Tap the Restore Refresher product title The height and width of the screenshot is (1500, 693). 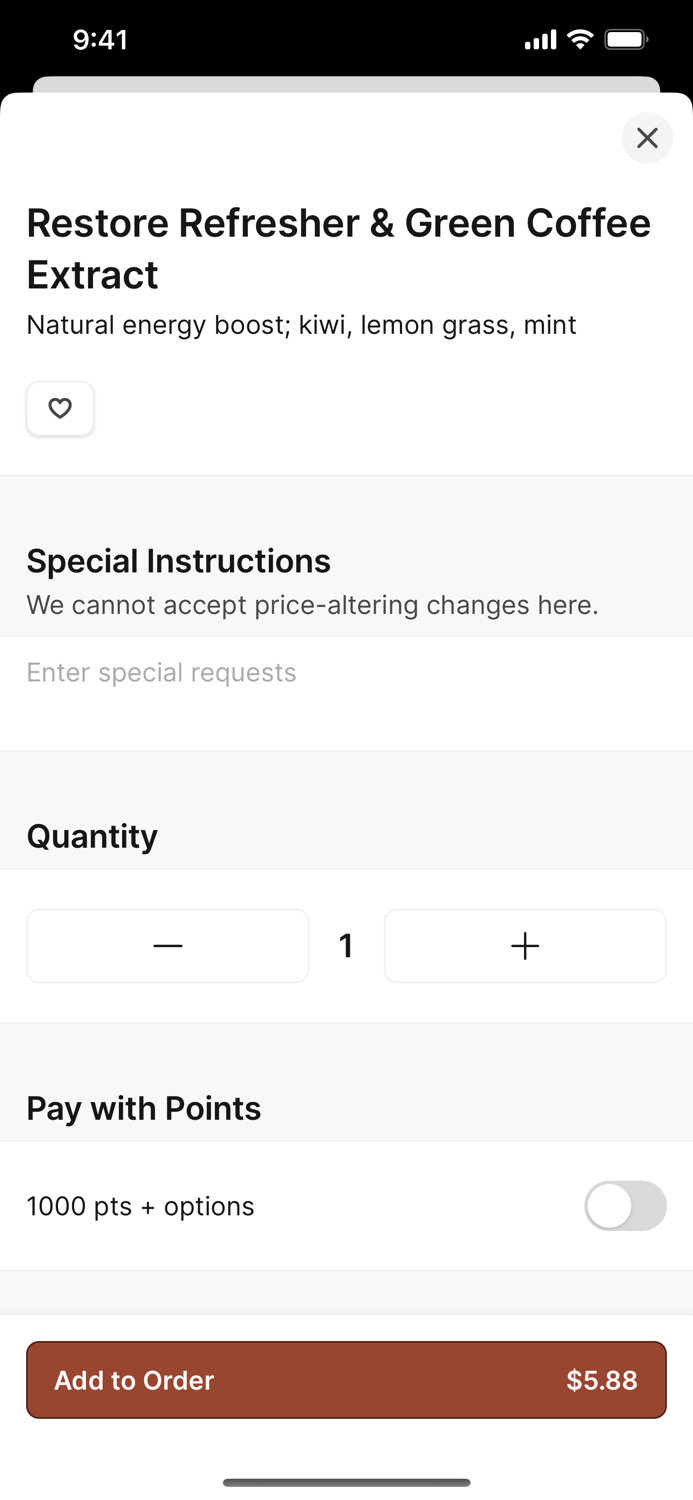click(339, 248)
